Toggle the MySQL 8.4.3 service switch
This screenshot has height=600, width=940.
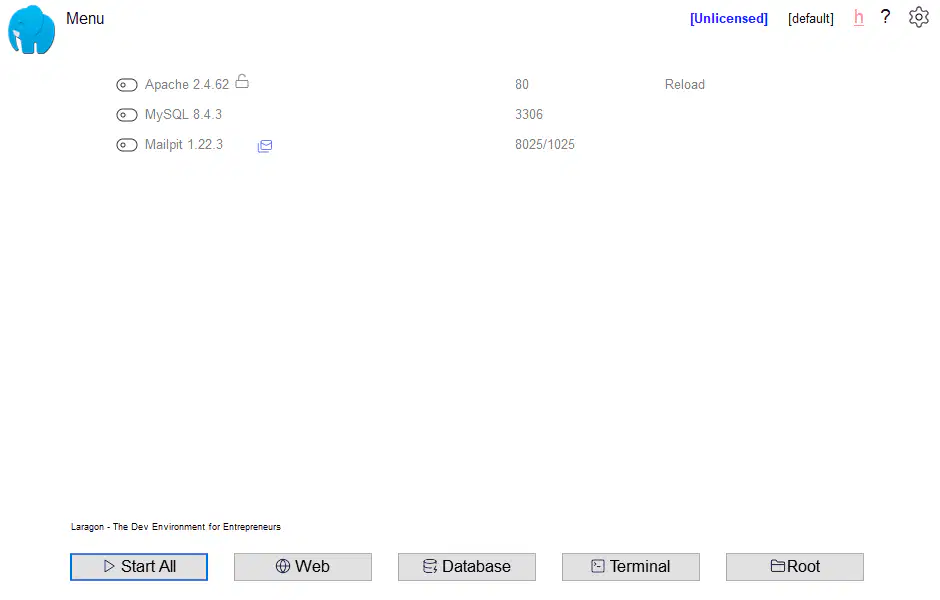click(x=126, y=115)
